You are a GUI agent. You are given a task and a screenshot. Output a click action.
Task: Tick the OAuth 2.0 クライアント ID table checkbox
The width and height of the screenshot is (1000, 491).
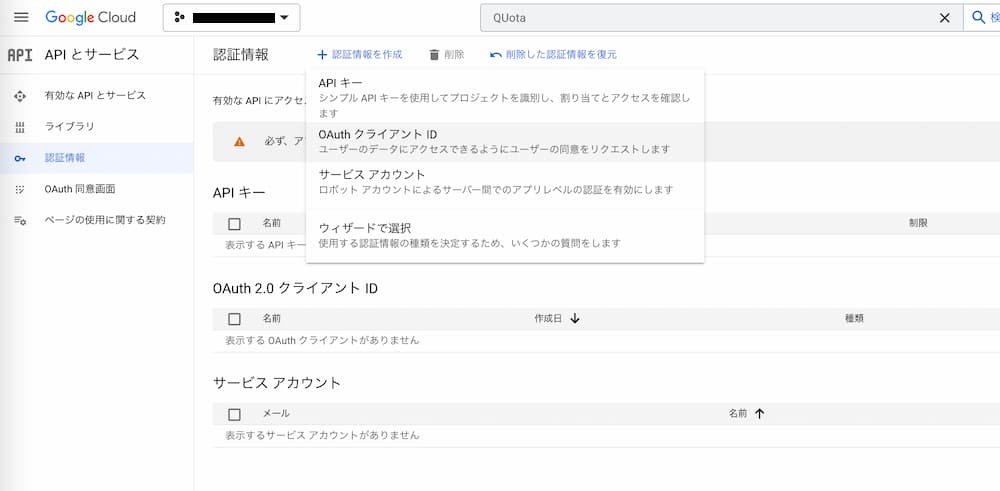click(234, 319)
